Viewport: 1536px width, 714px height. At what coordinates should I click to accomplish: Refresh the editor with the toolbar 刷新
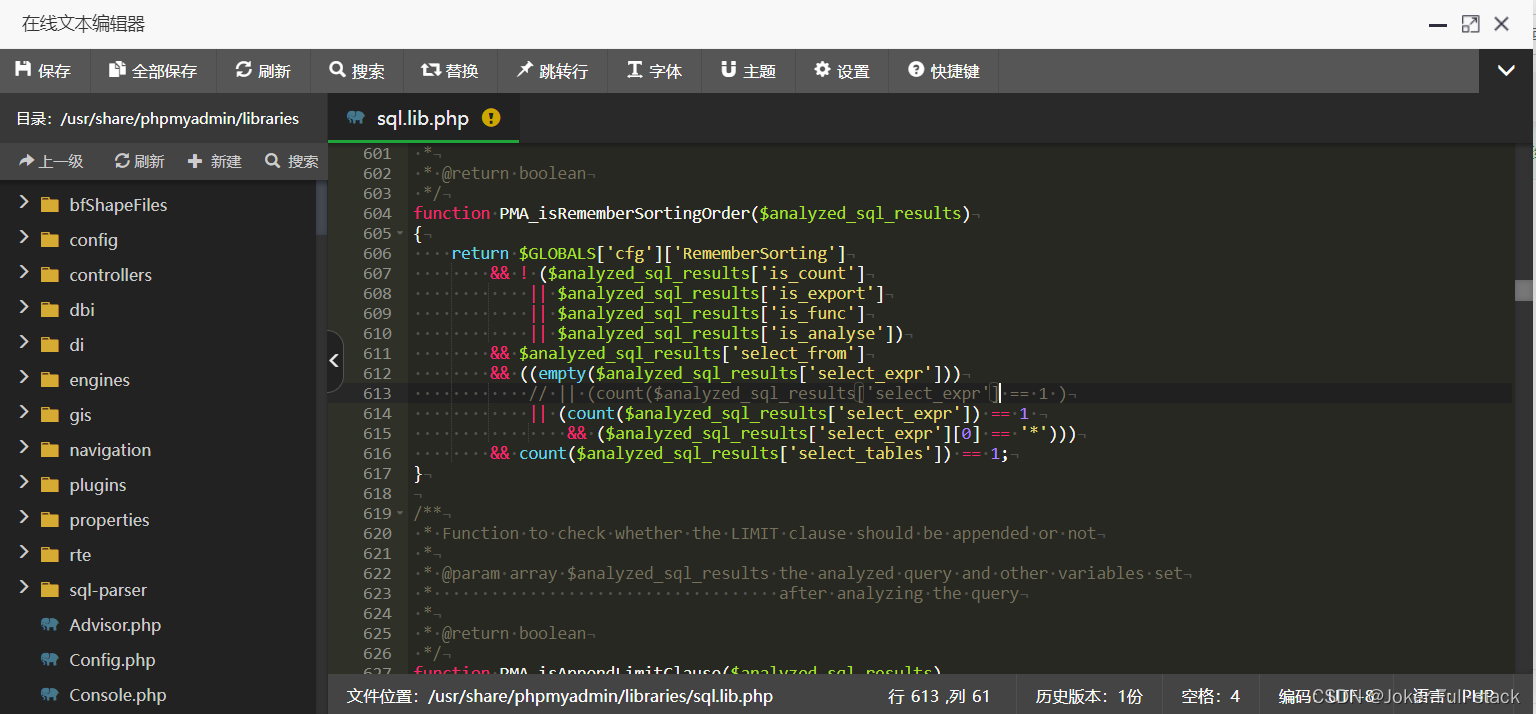[x=263, y=70]
